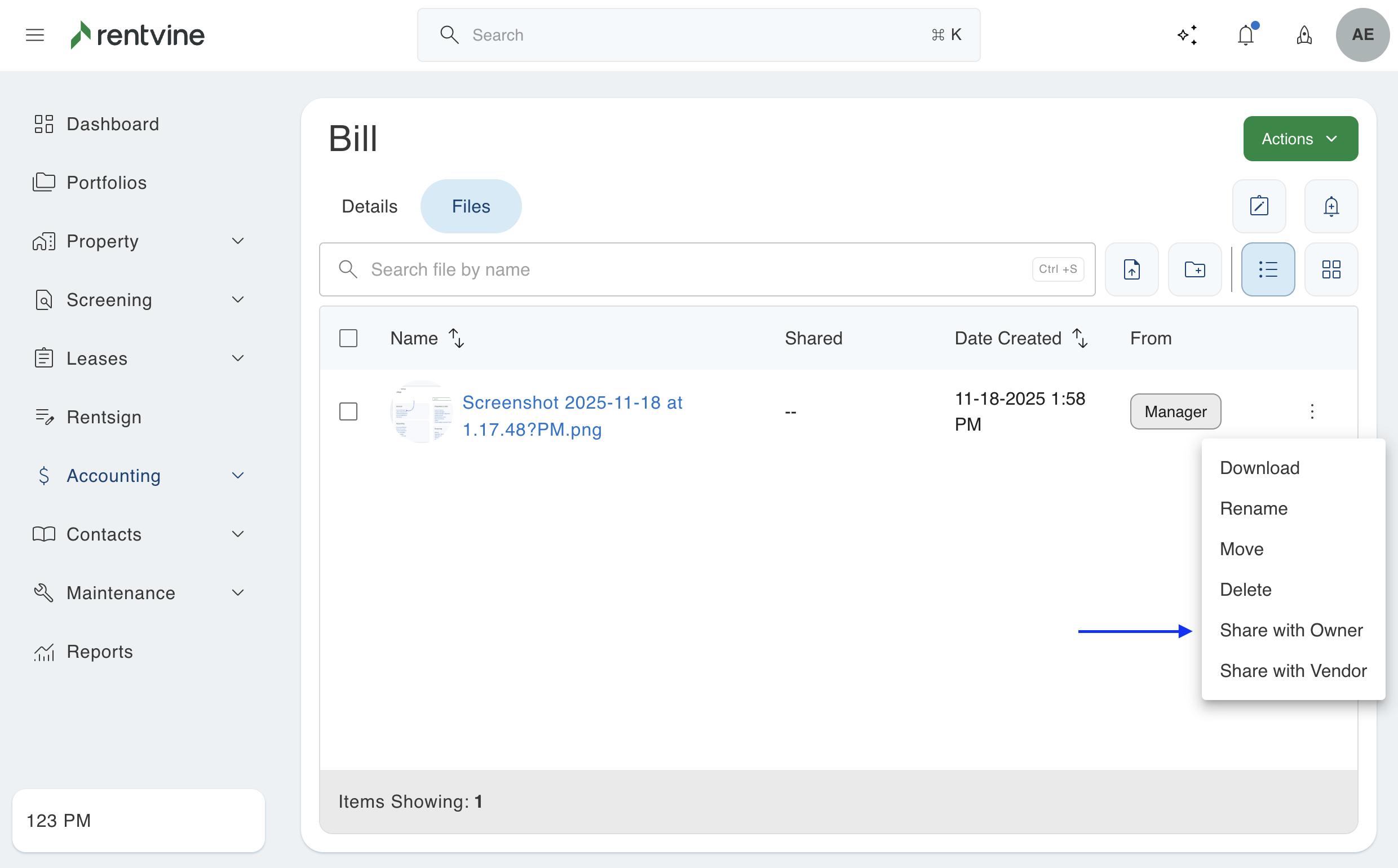Go to Dashboard in sidebar
This screenshot has height=868, width=1398.
[113, 124]
